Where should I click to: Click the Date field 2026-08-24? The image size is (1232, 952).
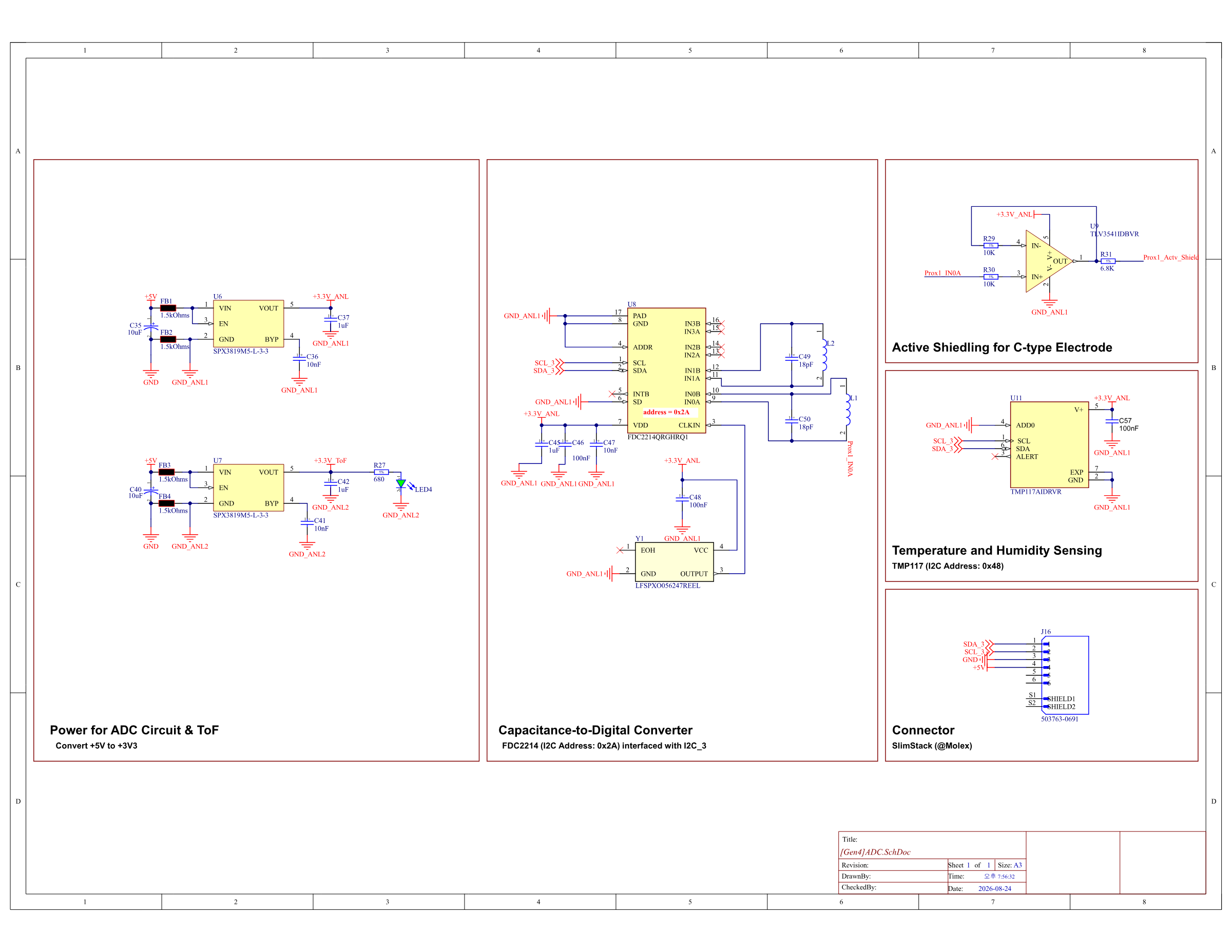994,888
